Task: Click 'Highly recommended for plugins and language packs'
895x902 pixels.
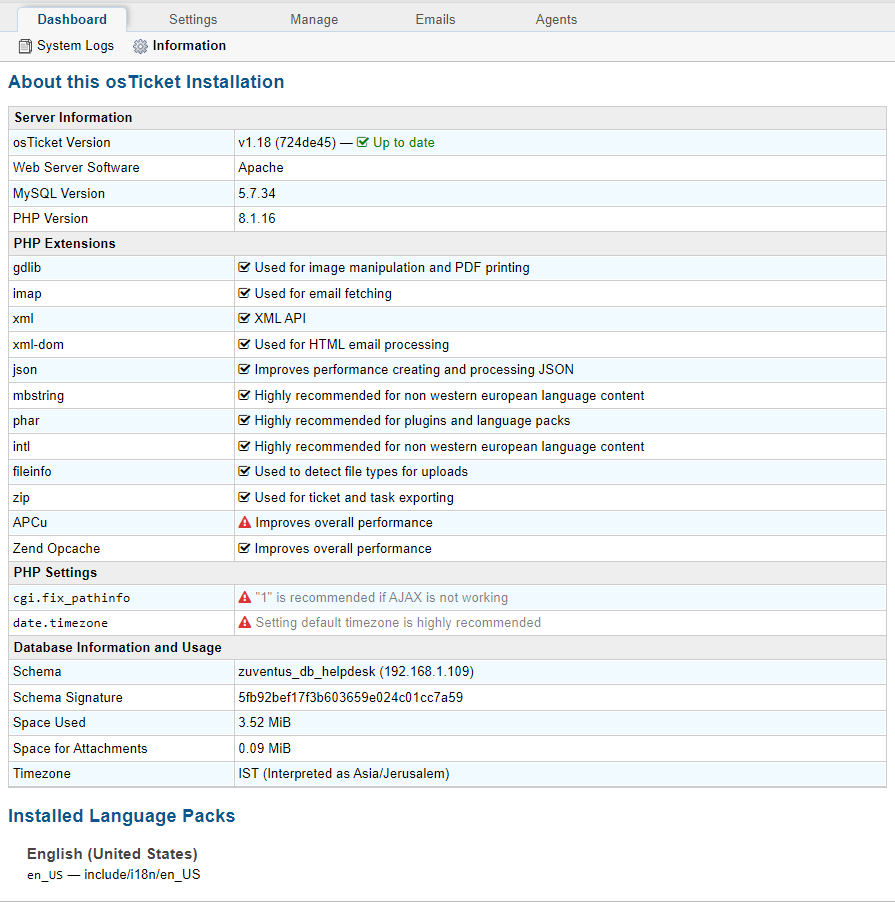Action: coord(412,421)
